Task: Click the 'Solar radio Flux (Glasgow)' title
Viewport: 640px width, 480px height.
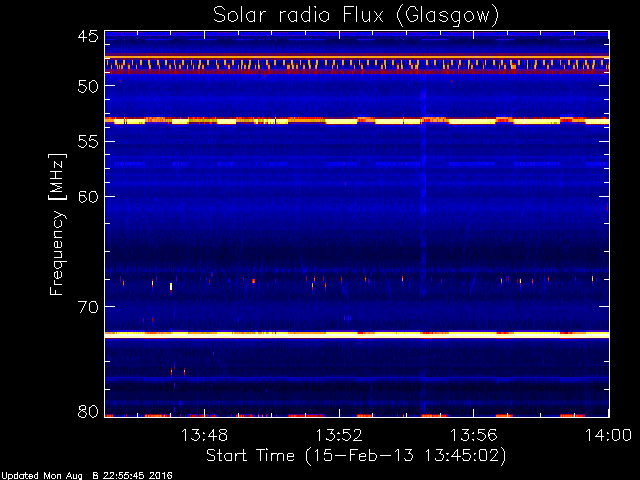Action: pyautogui.click(x=356, y=16)
